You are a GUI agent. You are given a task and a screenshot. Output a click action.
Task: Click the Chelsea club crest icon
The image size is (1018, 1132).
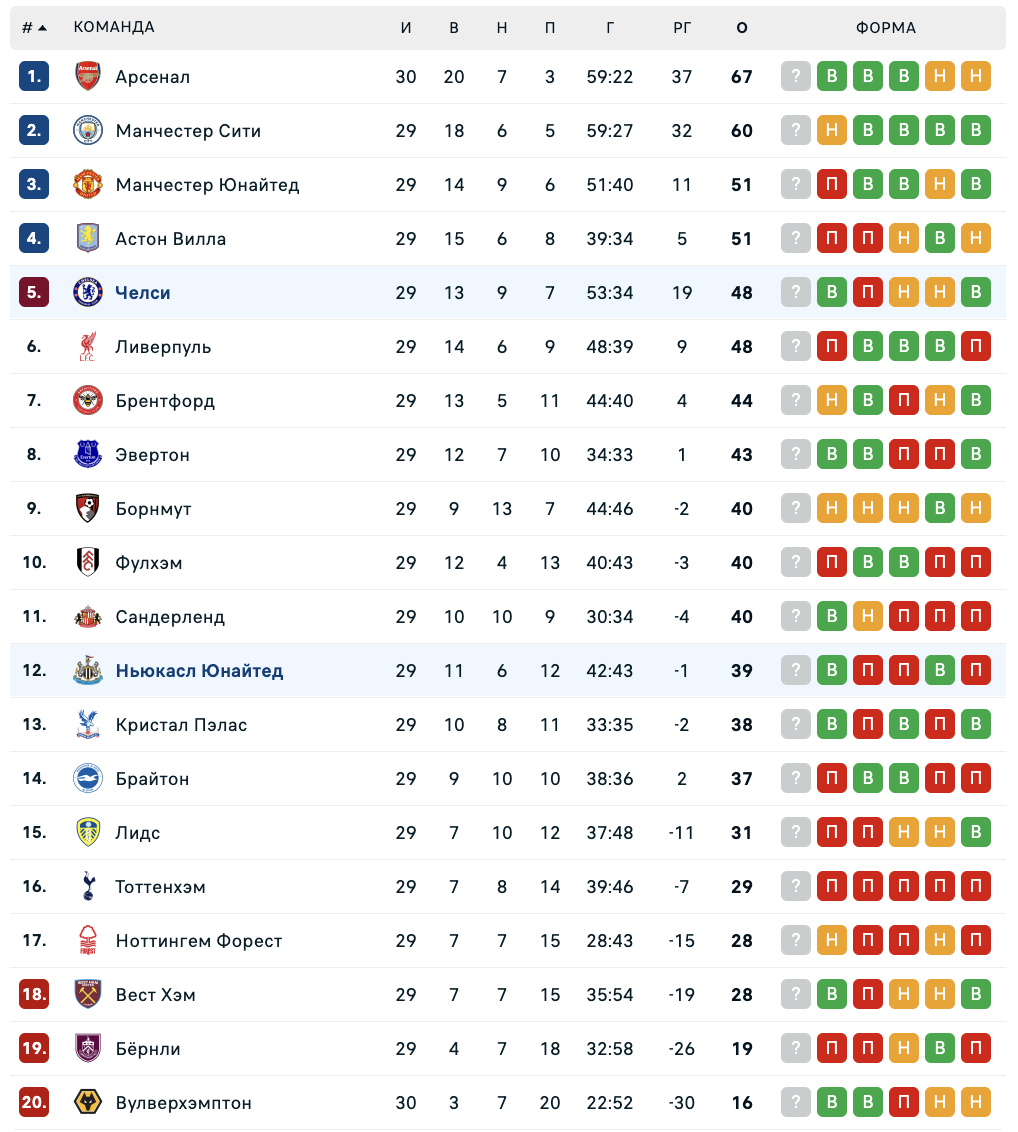coord(88,293)
